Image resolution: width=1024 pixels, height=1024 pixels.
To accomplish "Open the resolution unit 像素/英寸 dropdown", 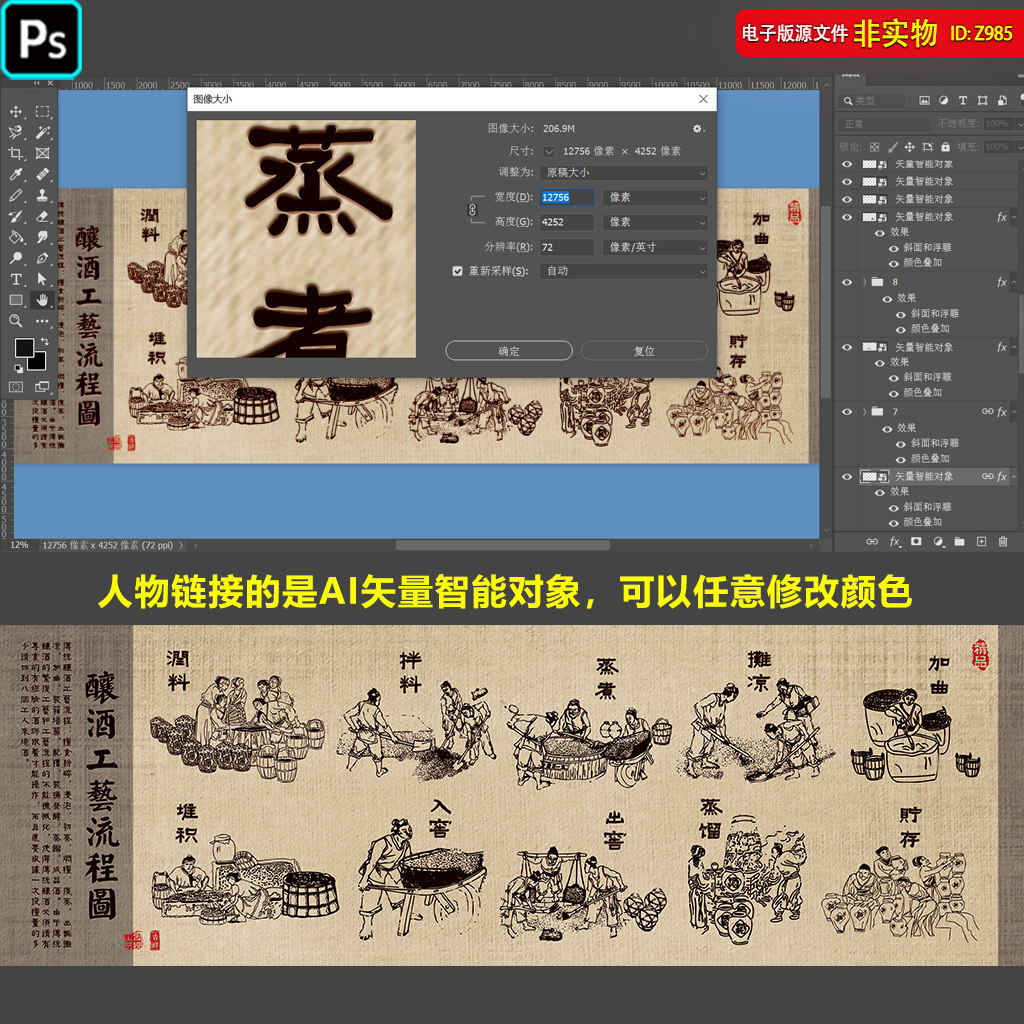I will (655, 247).
